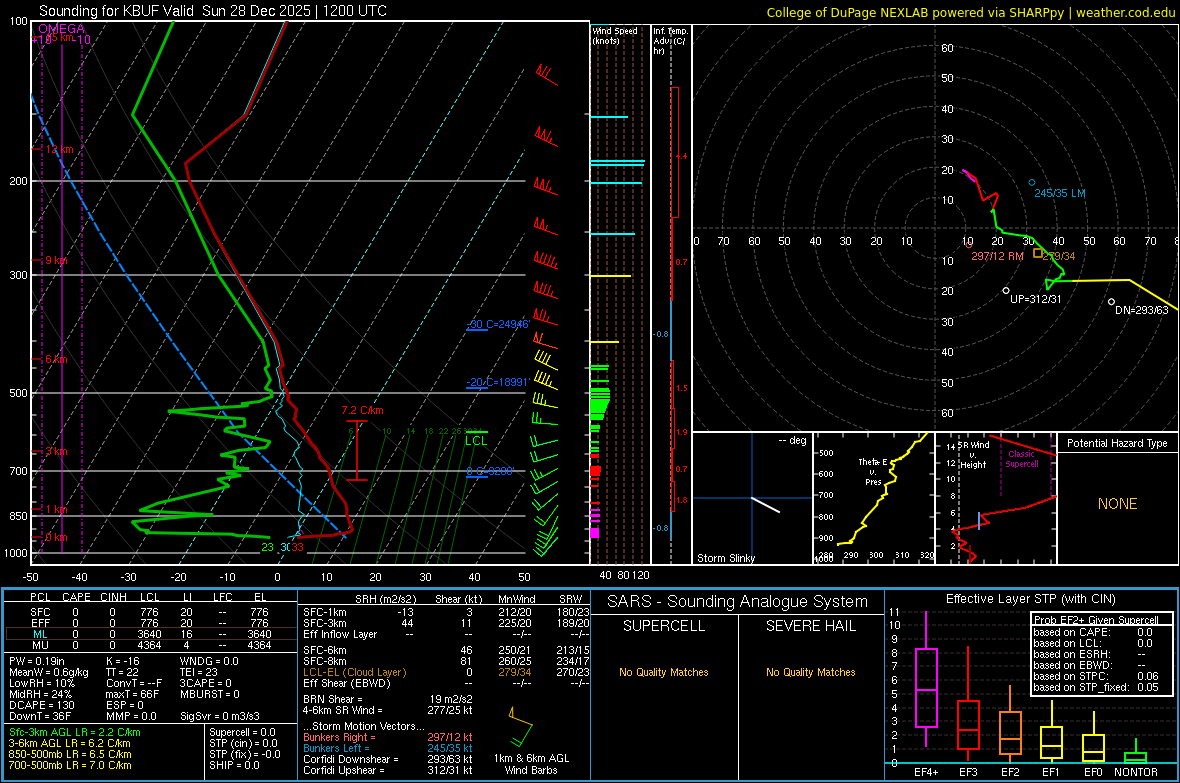Screen dimensions: 1180x783
Task: Select the highlighted ML parcel row
Action: click(x=150, y=634)
